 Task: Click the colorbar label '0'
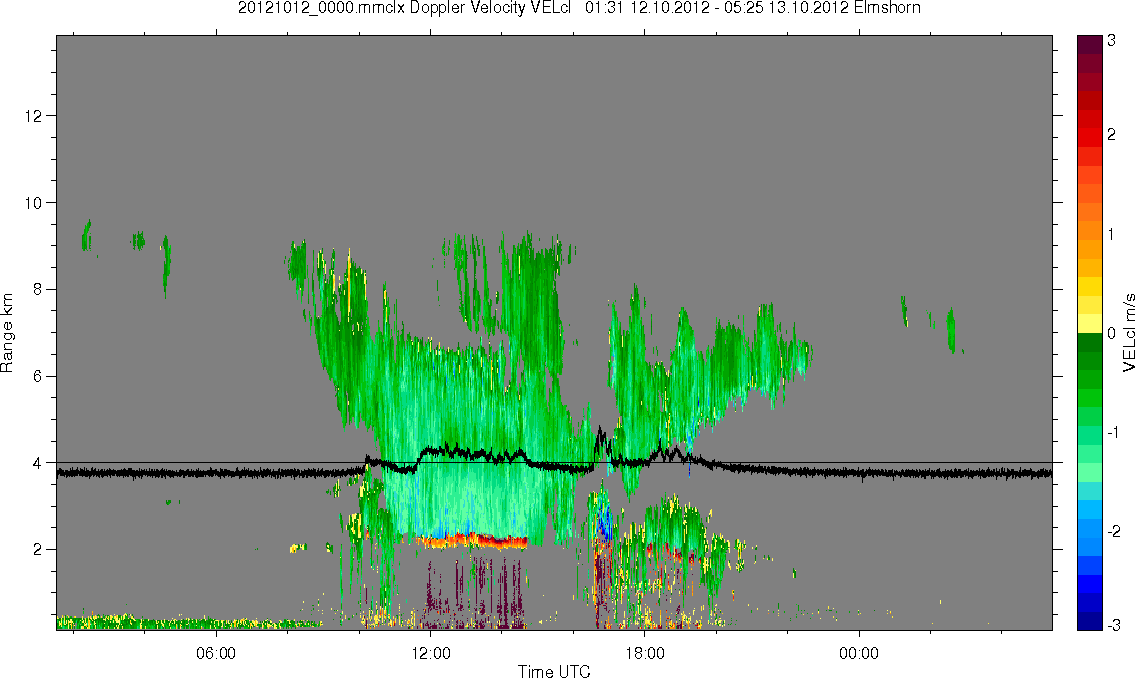(x=1112, y=333)
